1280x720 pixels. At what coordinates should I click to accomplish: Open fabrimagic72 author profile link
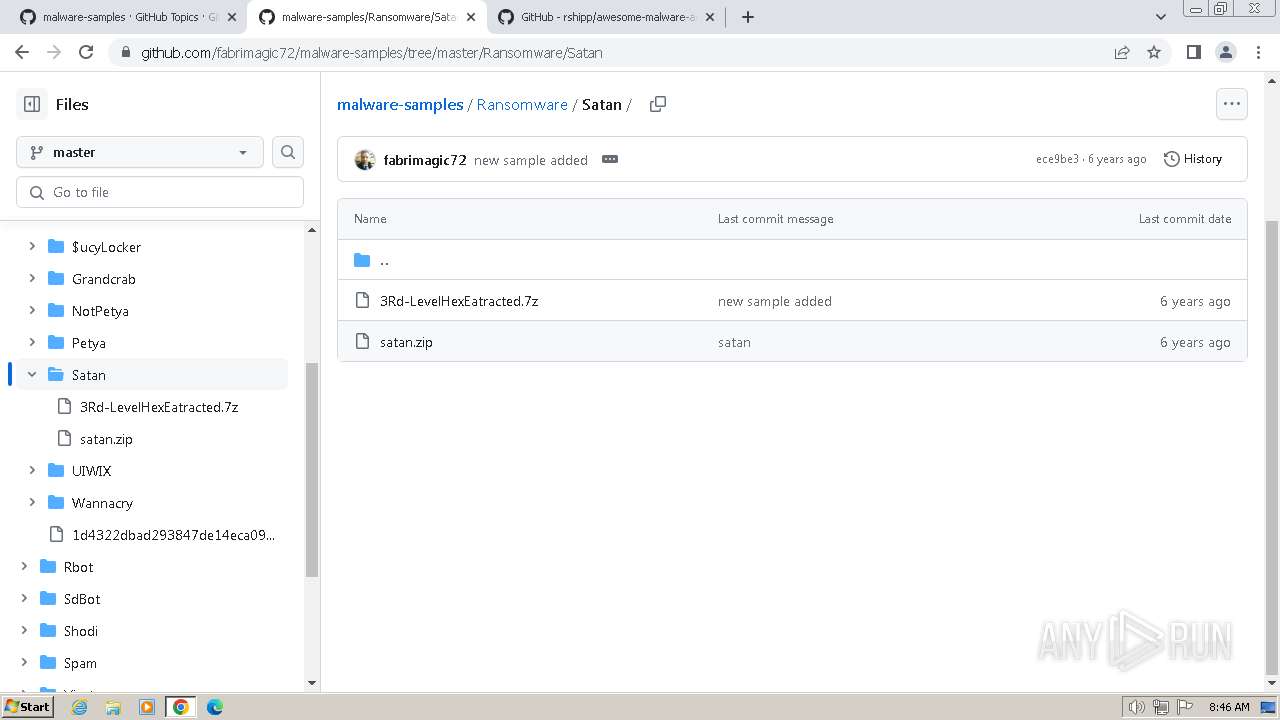pyautogui.click(x=425, y=160)
